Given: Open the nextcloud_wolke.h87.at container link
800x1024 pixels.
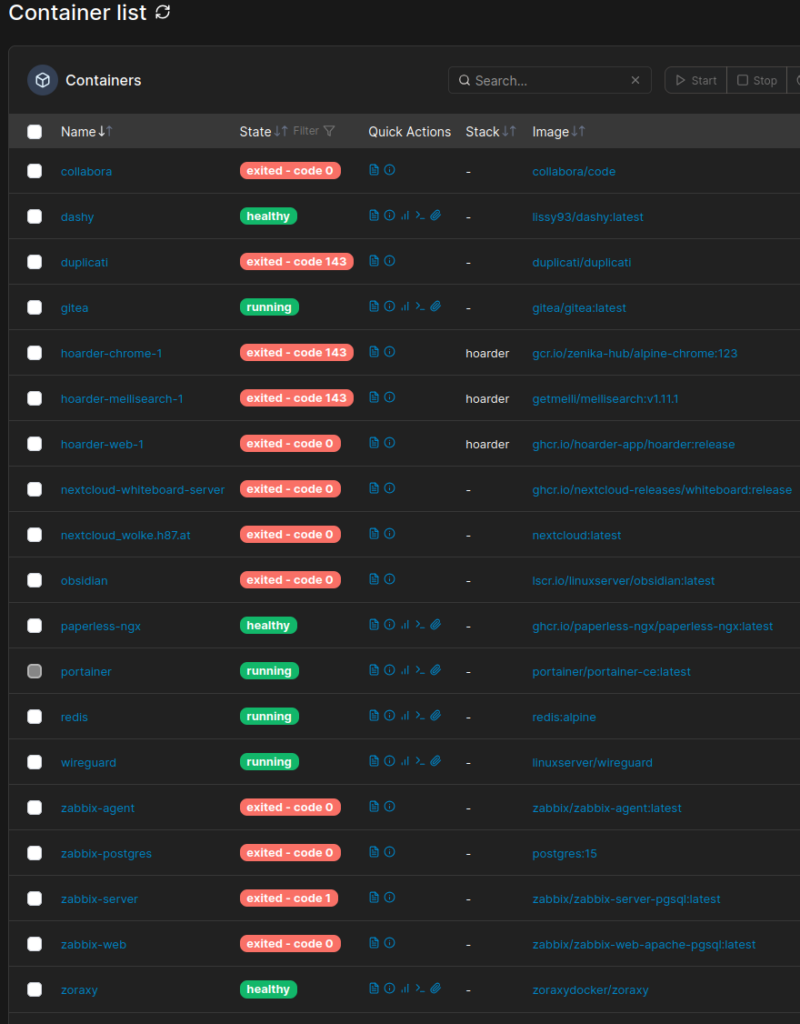Looking at the screenshot, I should tap(125, 536).
